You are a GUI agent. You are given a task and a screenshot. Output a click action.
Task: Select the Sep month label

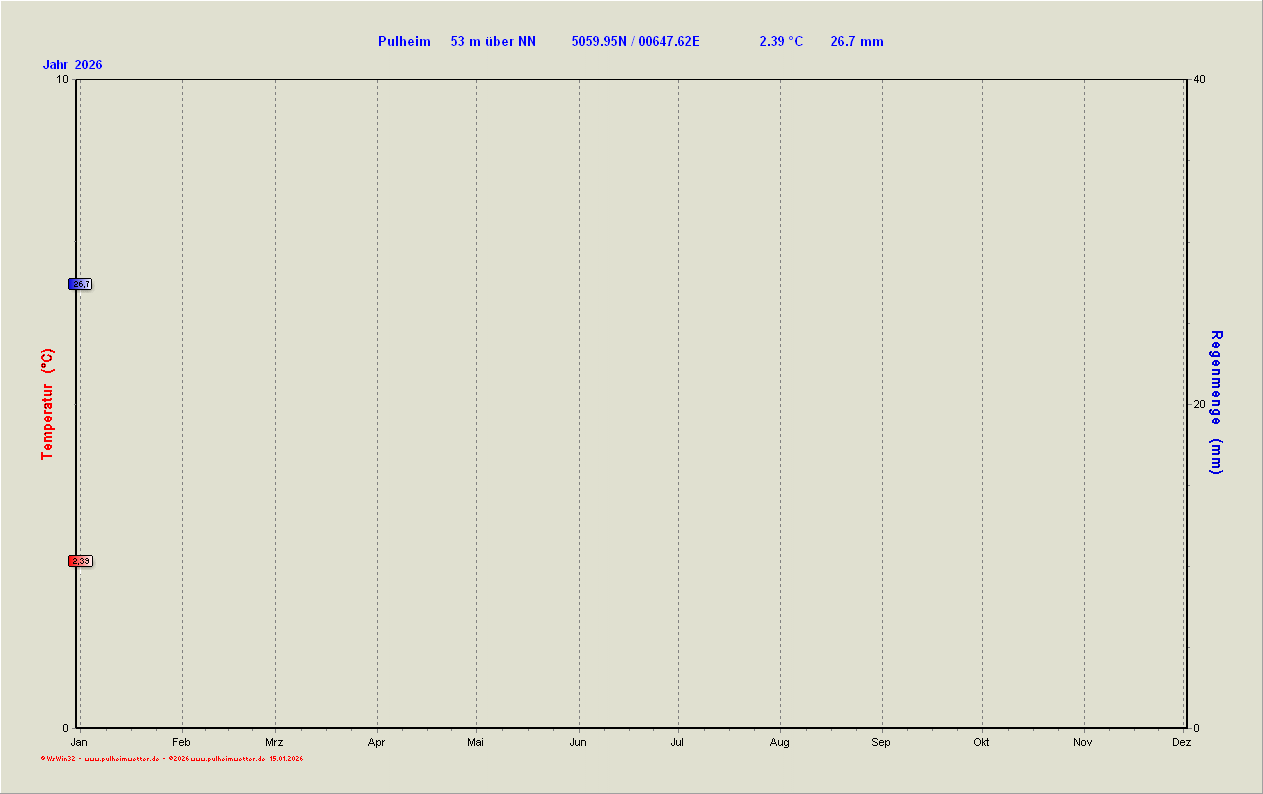click(x=881, y=742)
